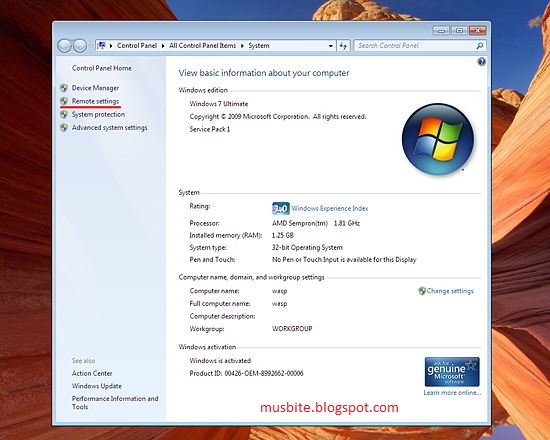
Task: Open Performance Information and Tools link
Action: point(115,403)
